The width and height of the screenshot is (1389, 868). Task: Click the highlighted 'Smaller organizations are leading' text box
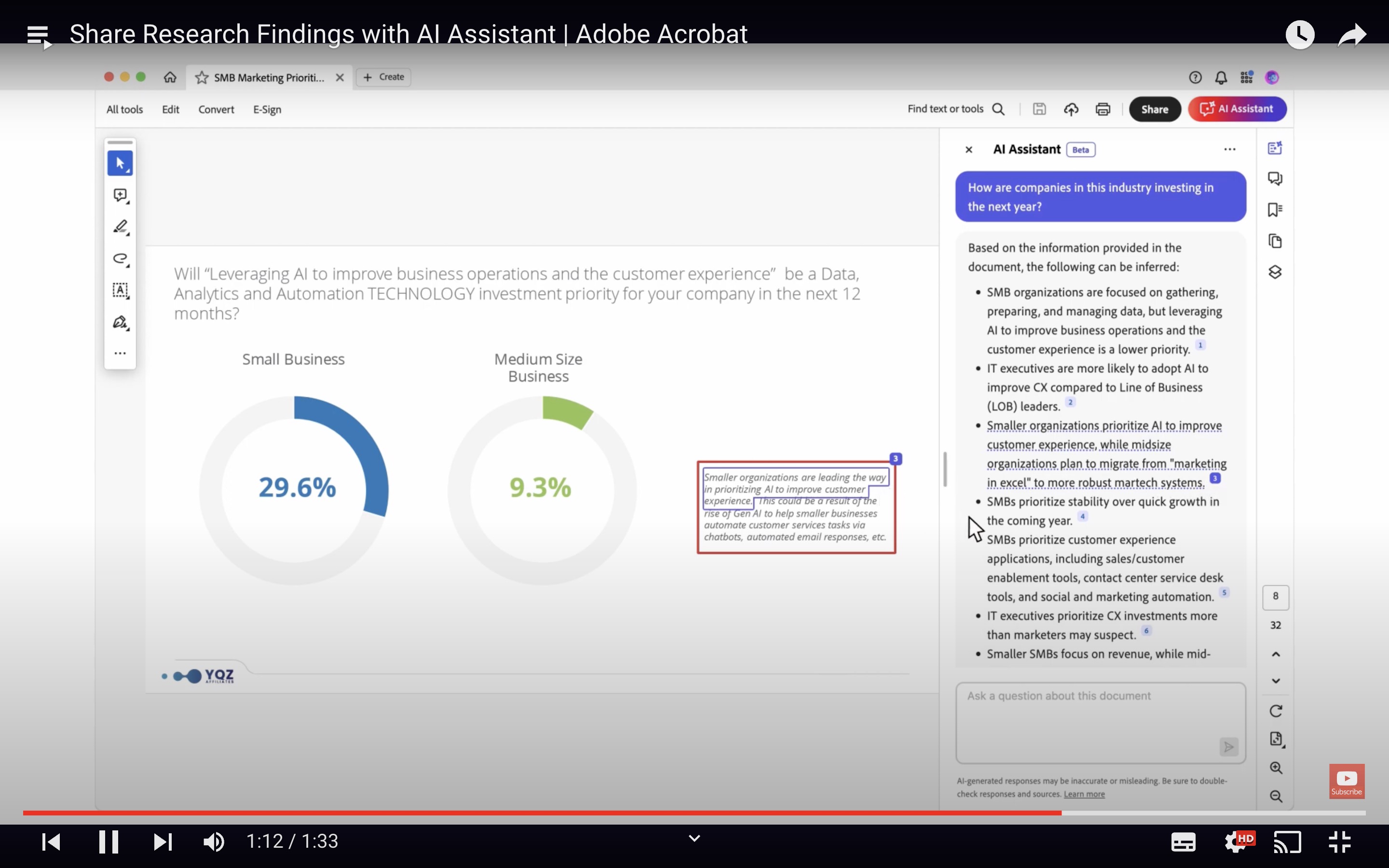(796, 507)
